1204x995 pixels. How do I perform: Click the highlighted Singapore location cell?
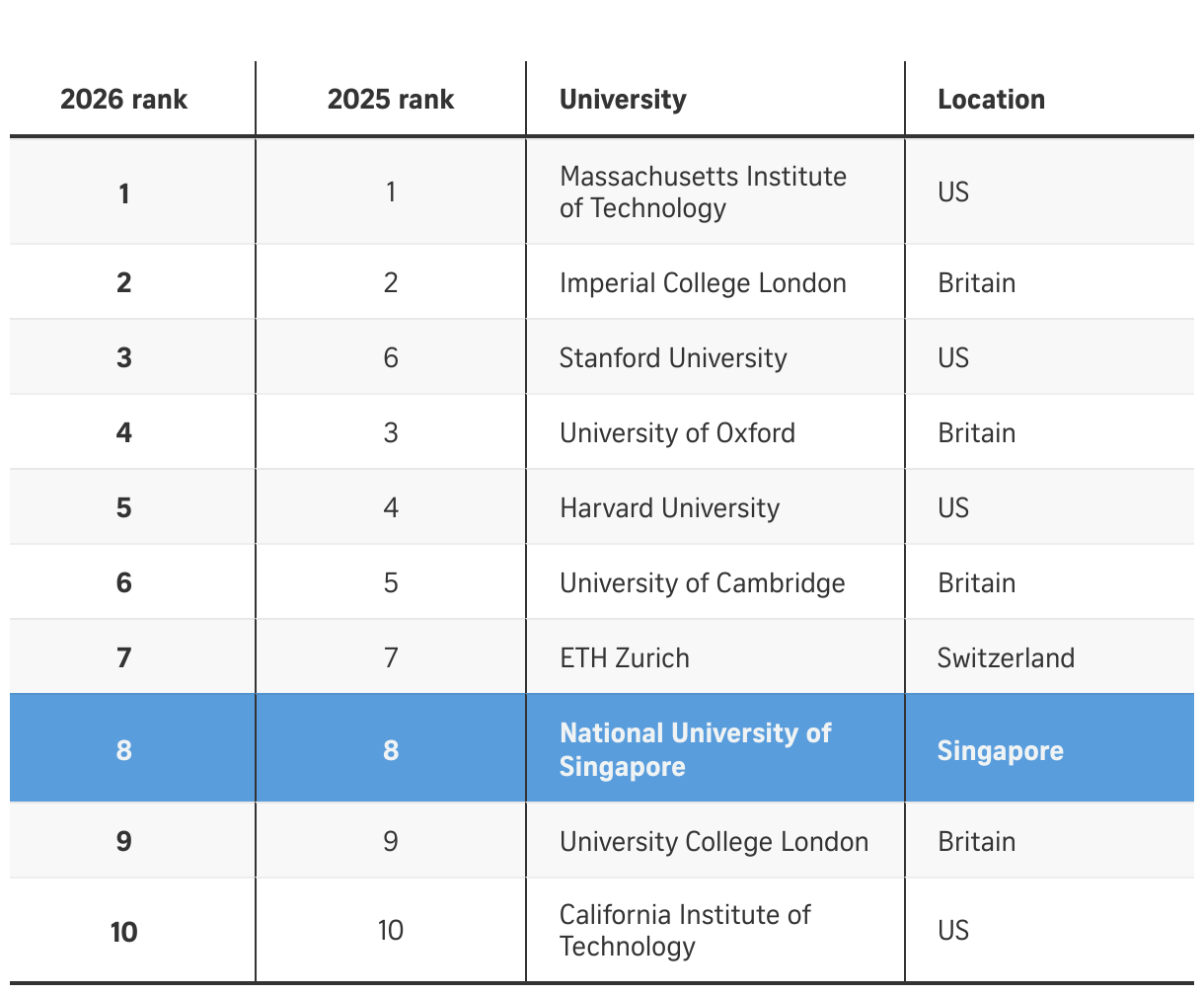point(1000,750)
